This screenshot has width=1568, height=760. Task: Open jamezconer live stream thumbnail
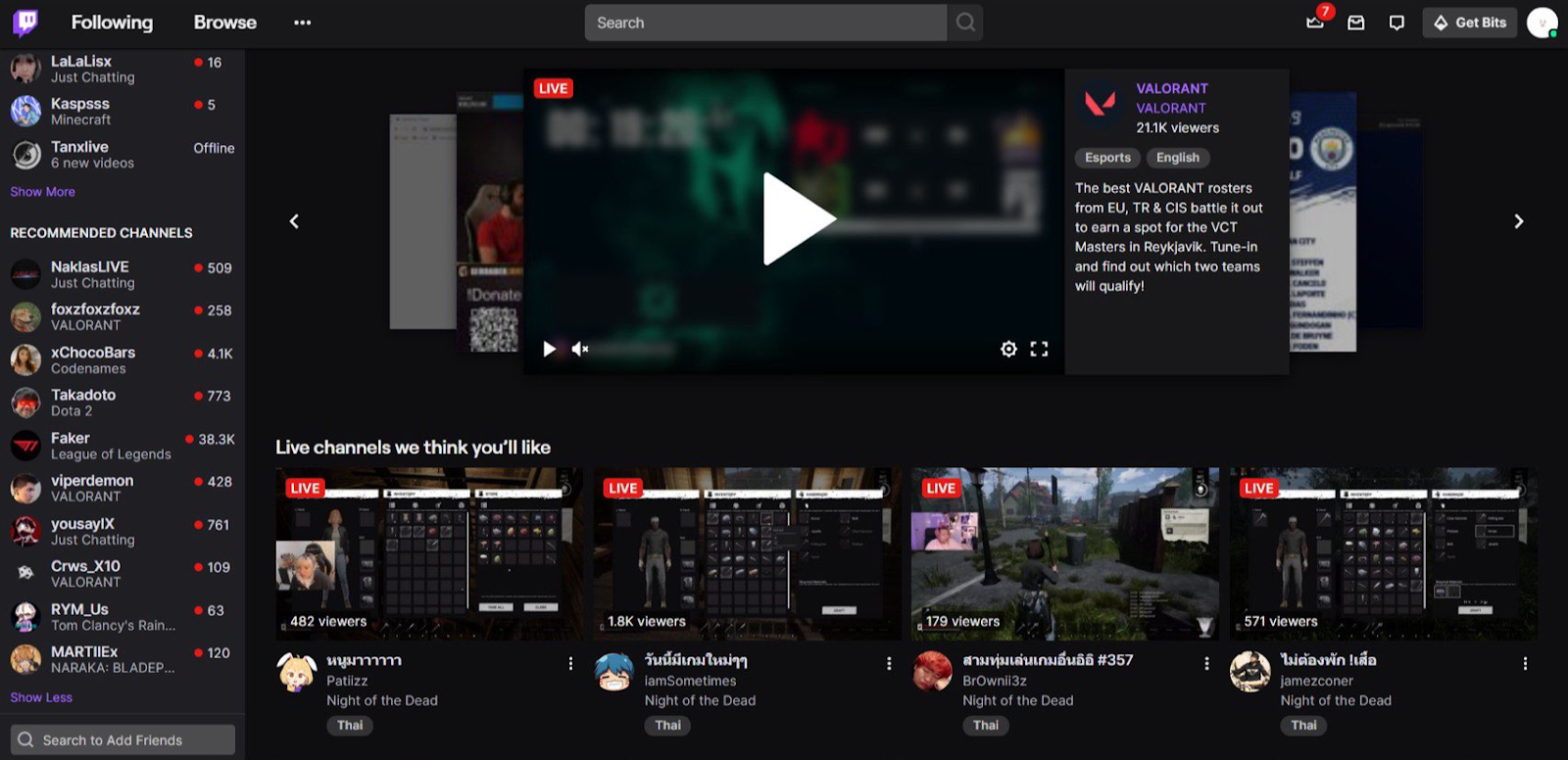[x=1384, y=553]
